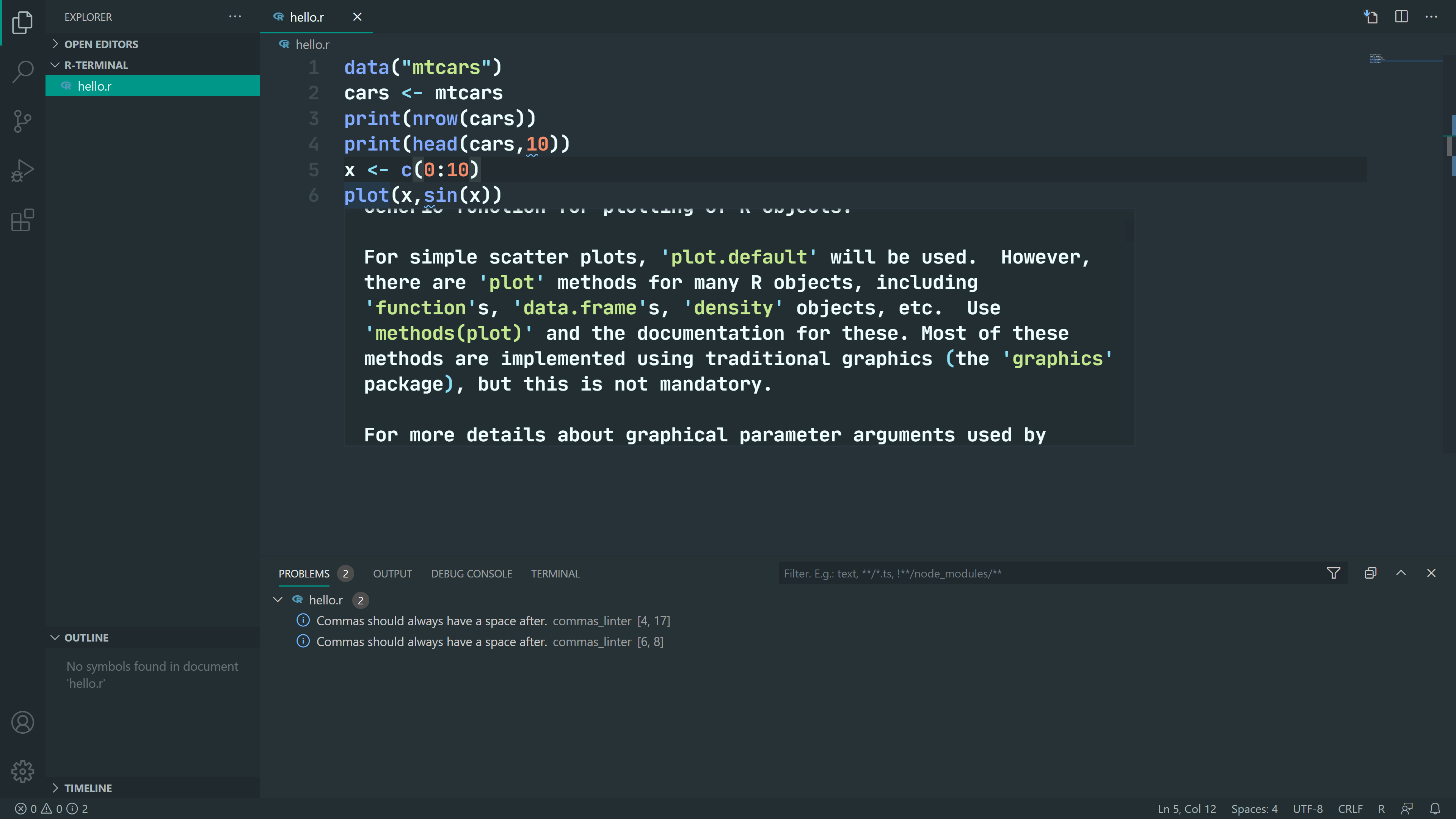Switch to the TERMINAL tab

(x=555, y=573)
